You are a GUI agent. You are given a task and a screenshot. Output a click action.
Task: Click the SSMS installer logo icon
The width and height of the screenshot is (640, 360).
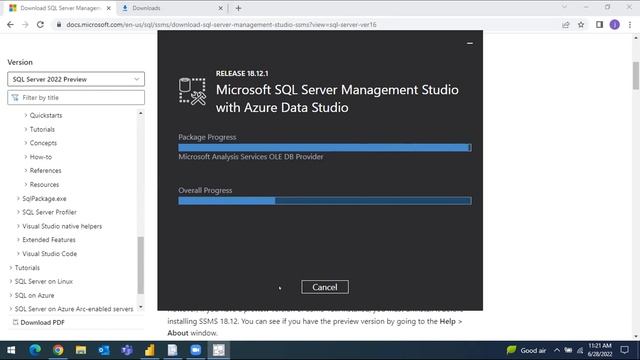click(192, 91)
